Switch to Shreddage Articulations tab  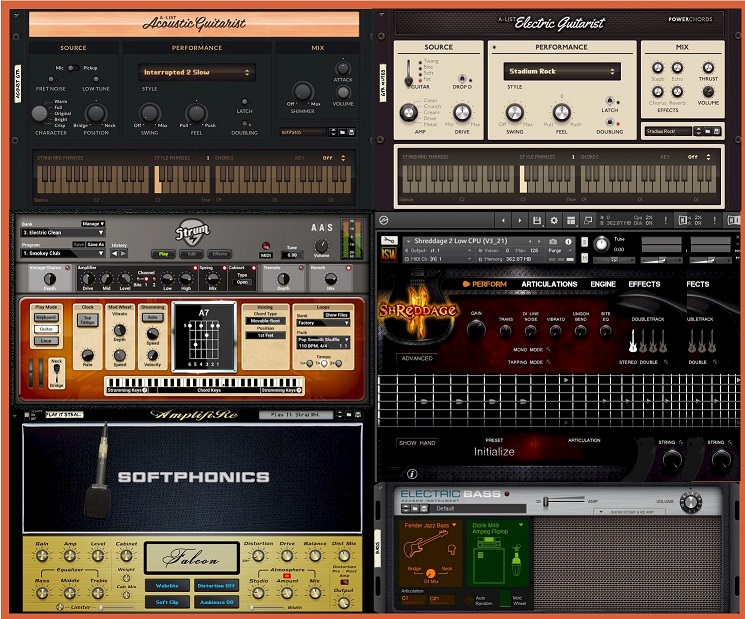click(549, 284)
